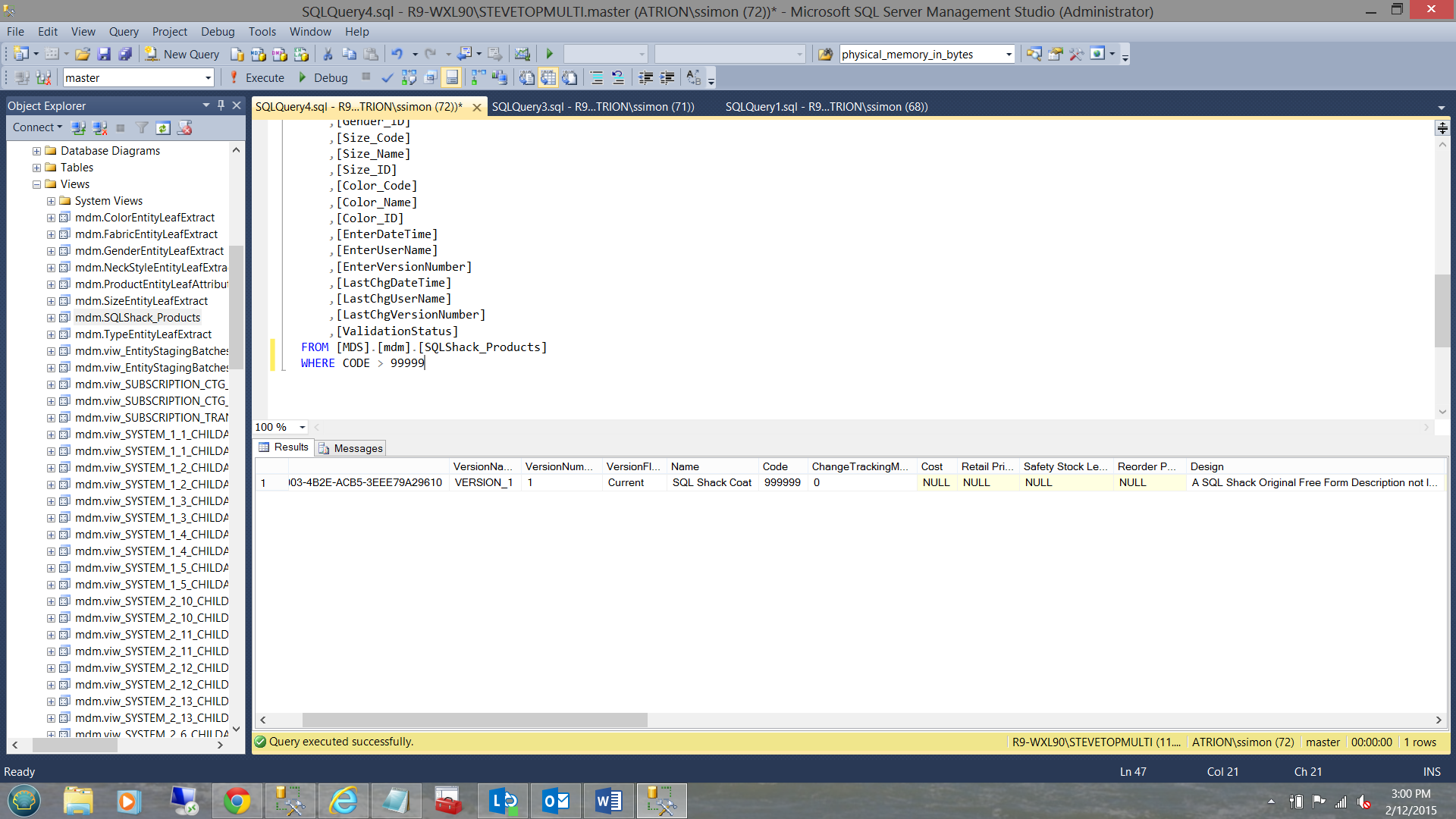Image resolution: width=1456 pixels, height=819 pixels.
Task: Click the Disconnect server icon in Object Explorer
Action: click(99, 128)
